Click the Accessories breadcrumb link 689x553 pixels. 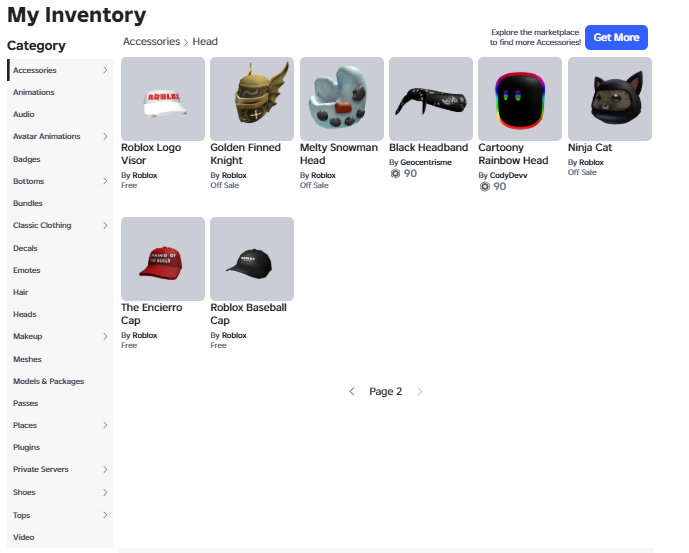152,41
